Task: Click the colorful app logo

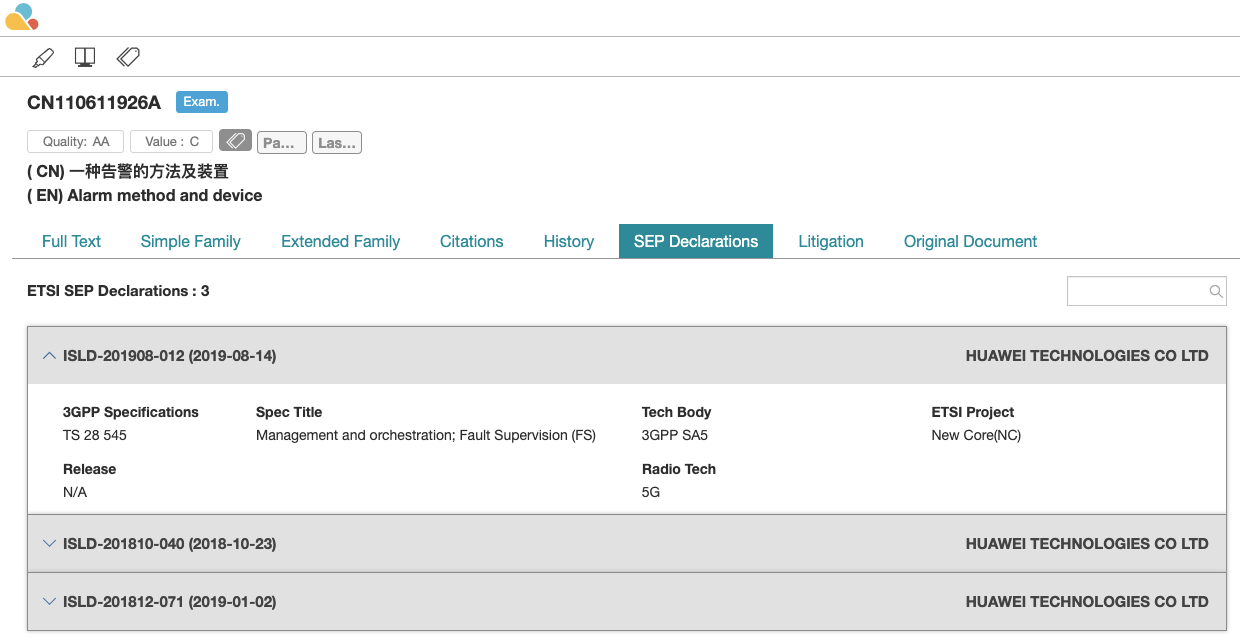Action: click(x=21, y=17)
